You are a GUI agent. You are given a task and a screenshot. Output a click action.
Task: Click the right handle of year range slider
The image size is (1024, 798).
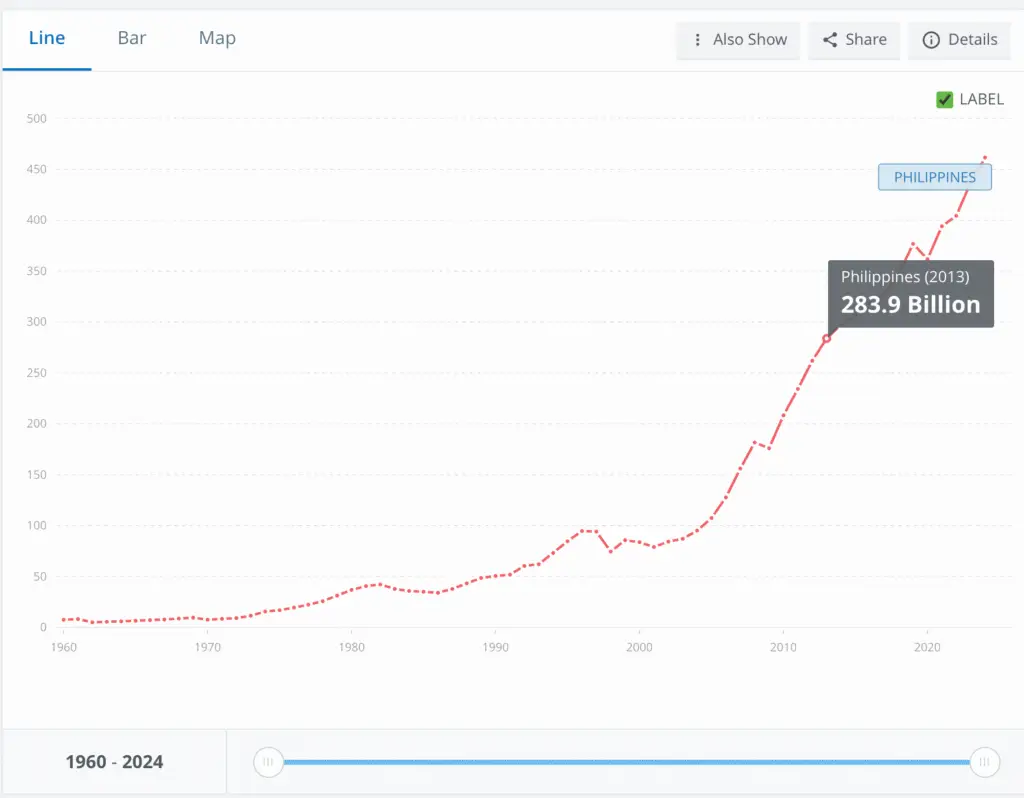(985, 762)
